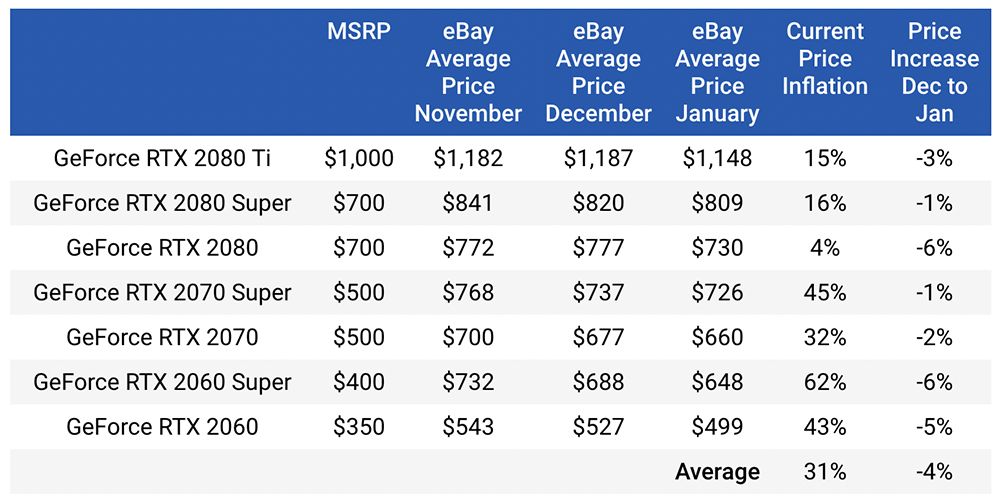The height and width of the screenshot is (504, 1000).
Task: Click the GeForce RTX 2060 row label
Action: (x=163, y=426)
